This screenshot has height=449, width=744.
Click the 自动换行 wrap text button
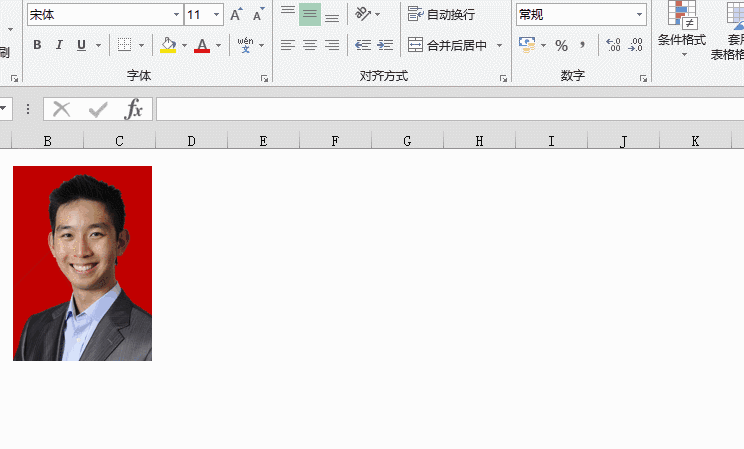(x=442, y=15)
